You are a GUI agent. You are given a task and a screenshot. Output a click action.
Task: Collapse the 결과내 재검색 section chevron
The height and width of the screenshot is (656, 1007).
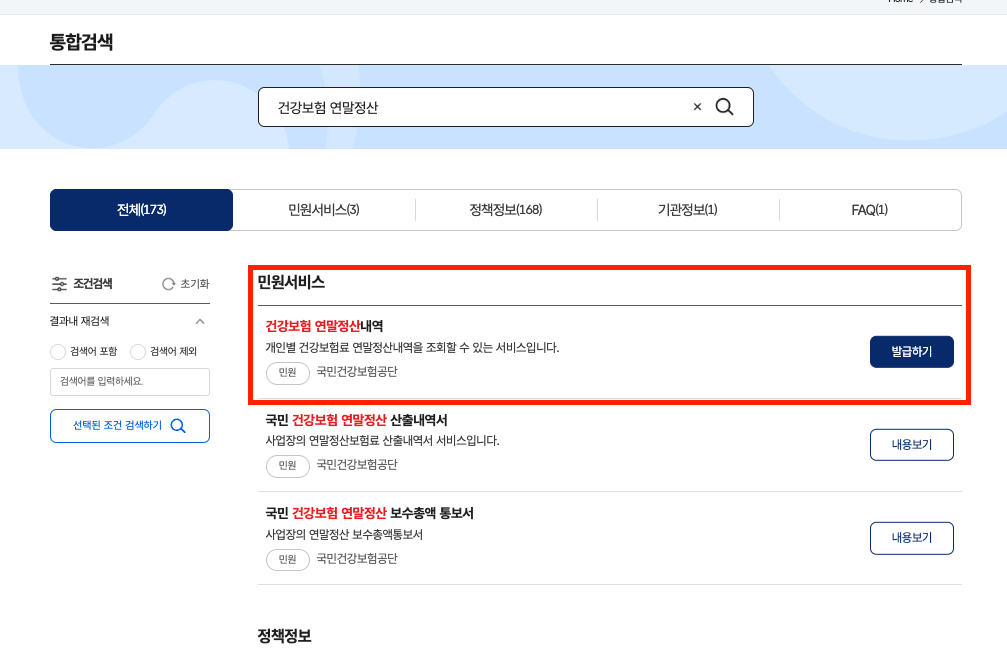(x=200, y=321)
